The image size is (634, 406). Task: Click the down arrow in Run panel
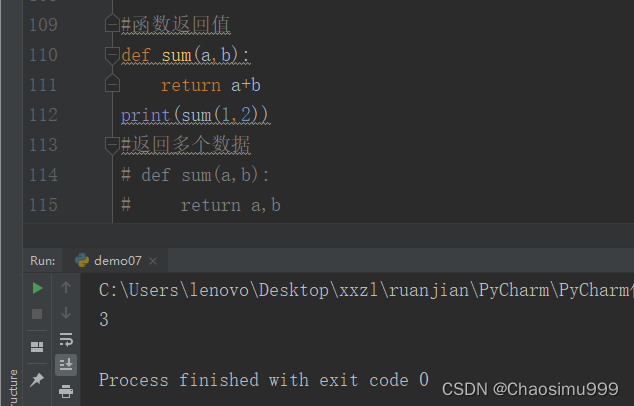(66, 313)
